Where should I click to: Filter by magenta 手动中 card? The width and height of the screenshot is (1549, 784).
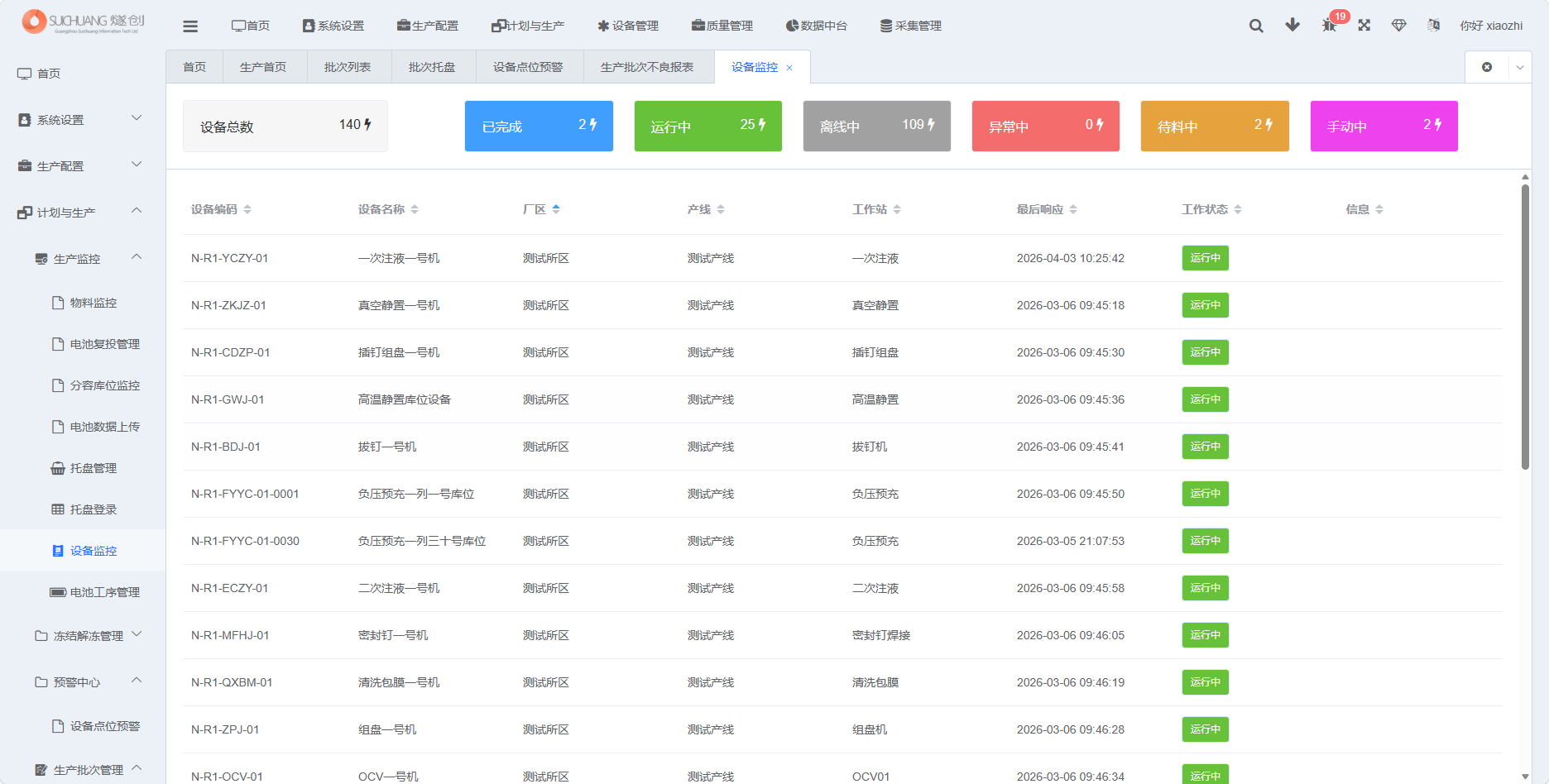1384,126
